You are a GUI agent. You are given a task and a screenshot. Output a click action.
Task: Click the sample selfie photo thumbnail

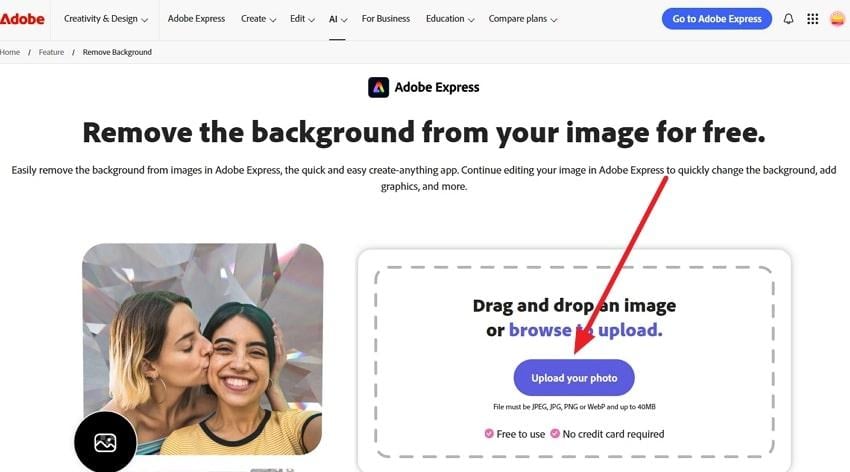tap(203, 350)
